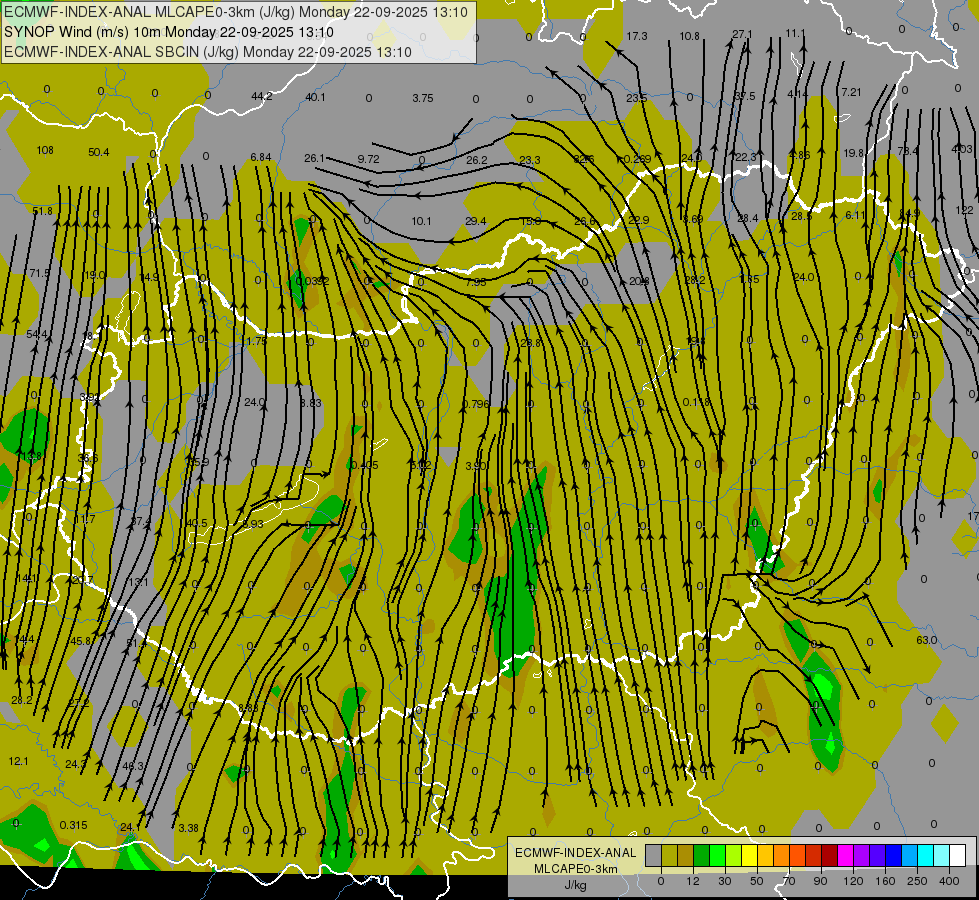Click the map value 46.3

[x=132, y=766]
